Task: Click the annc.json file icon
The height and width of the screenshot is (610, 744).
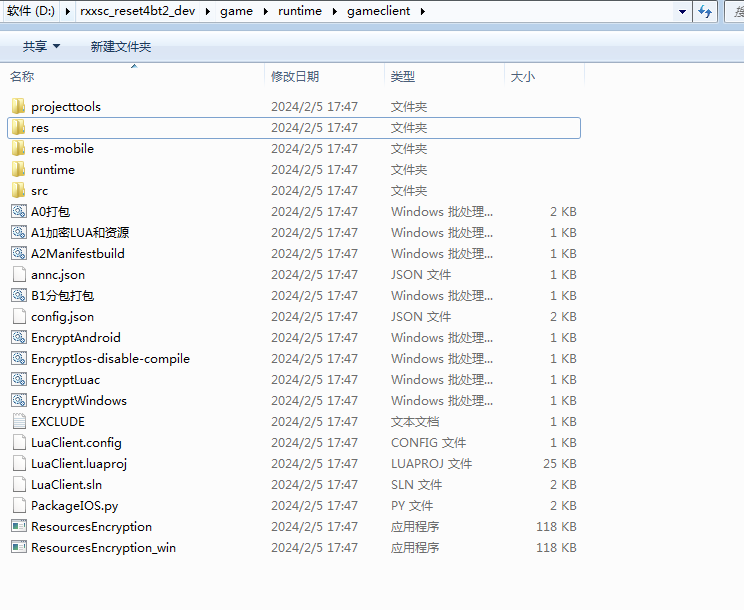Action: click(18, 275)
